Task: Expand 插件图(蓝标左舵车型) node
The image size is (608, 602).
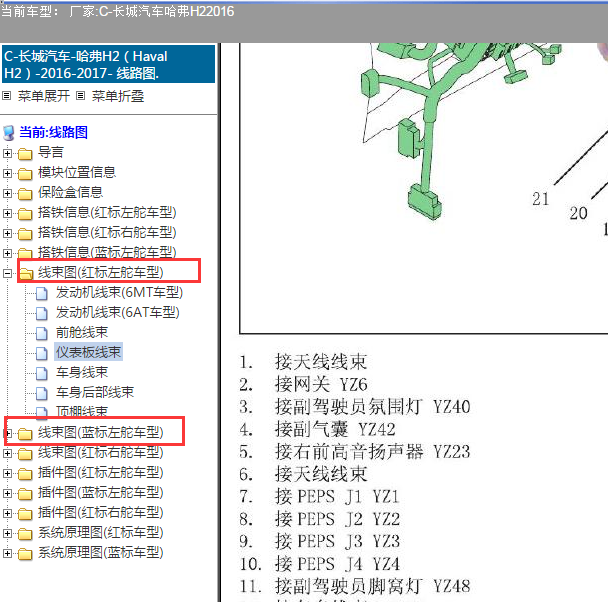Action: point(7,493)
